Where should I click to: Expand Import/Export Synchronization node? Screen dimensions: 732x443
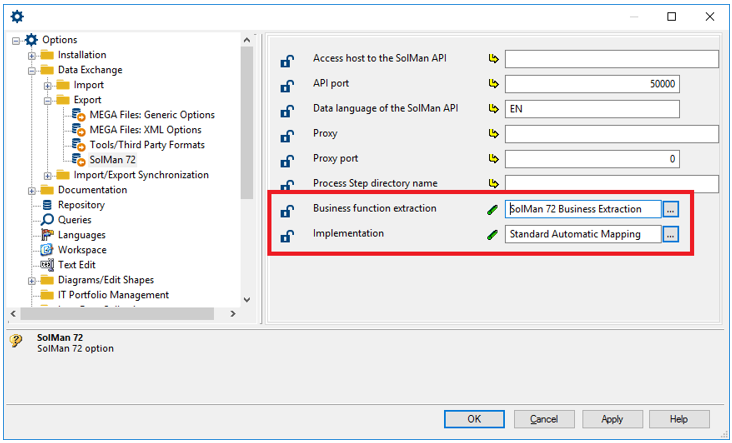(47, 175)
